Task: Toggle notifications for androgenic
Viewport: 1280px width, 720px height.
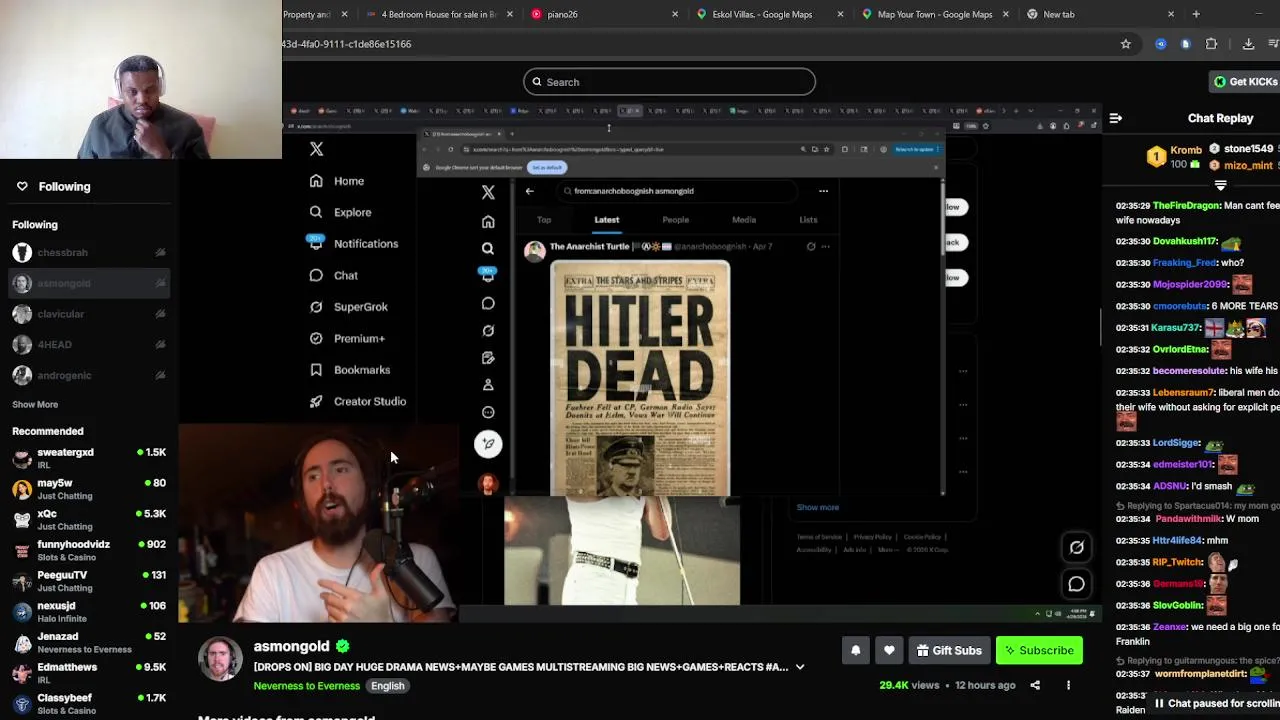Action: (x=160, y=376)
